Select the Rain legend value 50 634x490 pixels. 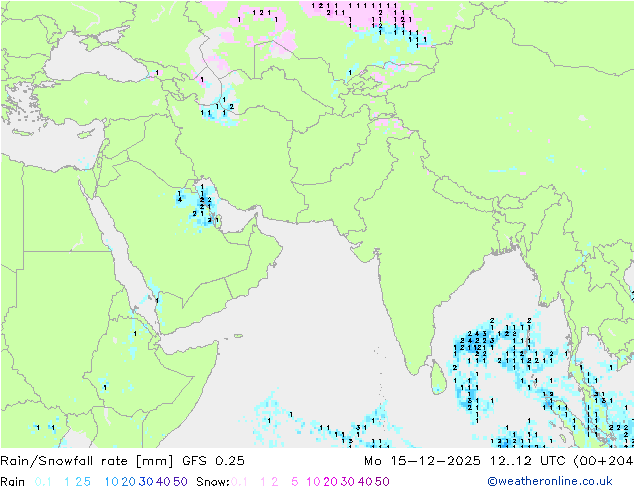[x=180, y=482]
